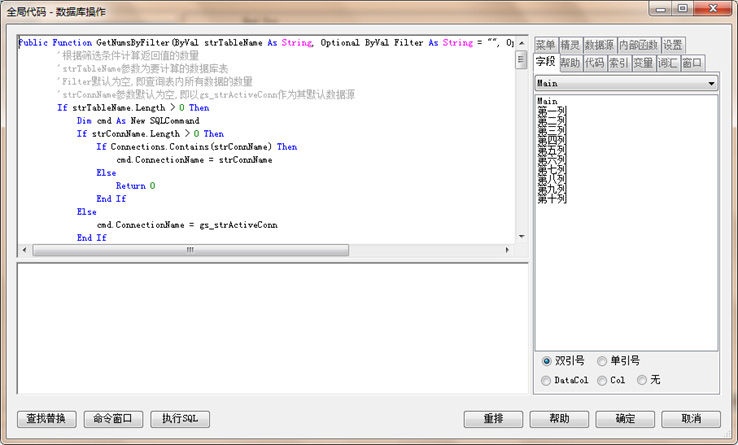This screenshot has height=445, width=738.
Task: Maximize the 全局代码 window
Action: [x=682, y=8]
